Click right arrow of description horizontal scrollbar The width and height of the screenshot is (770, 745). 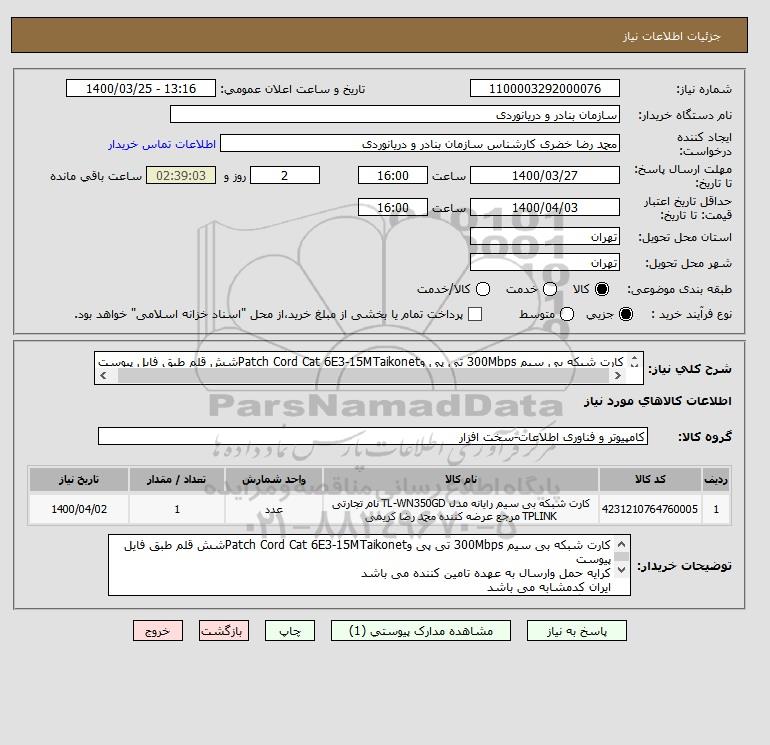click(617, 376)
